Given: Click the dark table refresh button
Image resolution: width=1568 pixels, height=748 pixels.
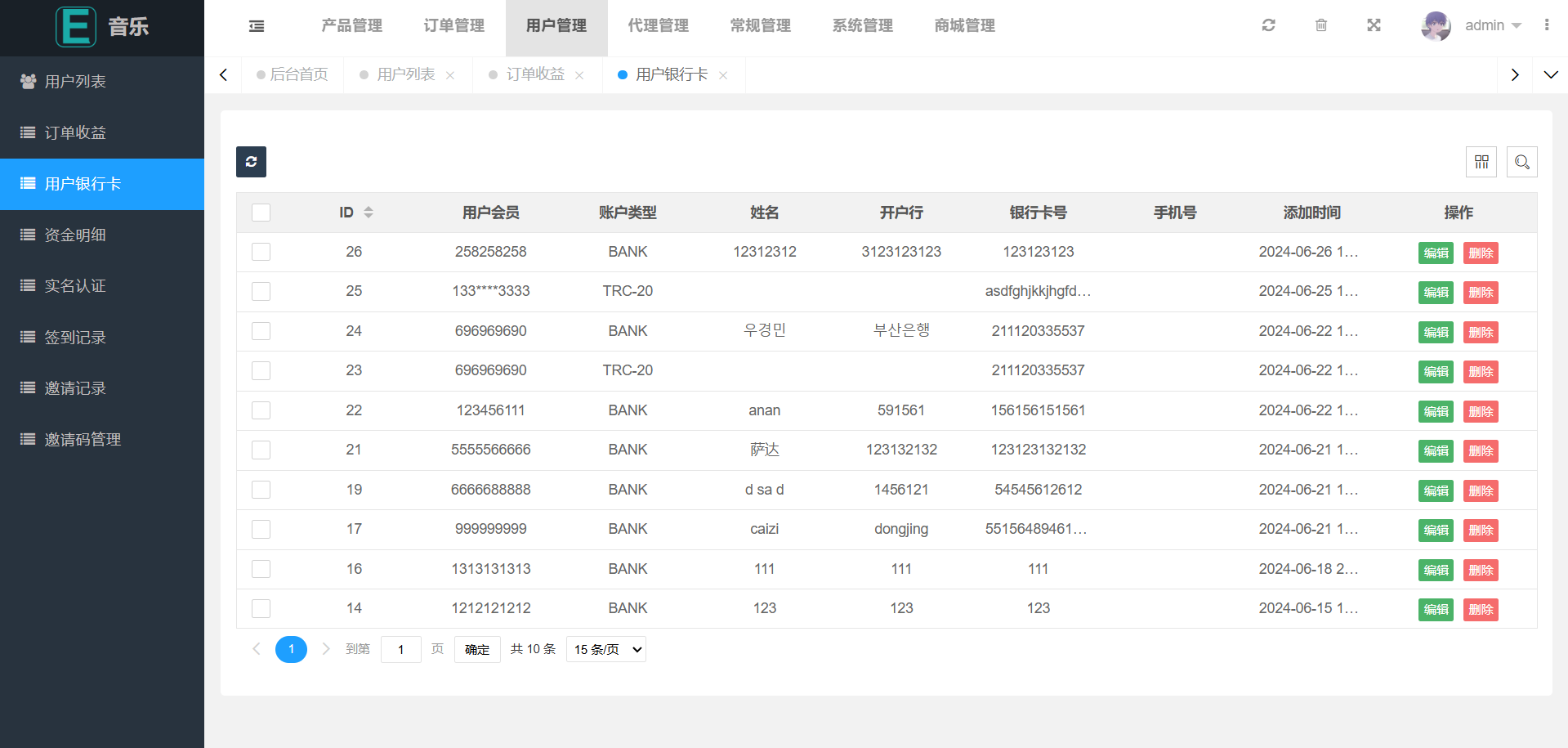Looking at the screenshot, I should pyautogui.click(x=251, y=162).
